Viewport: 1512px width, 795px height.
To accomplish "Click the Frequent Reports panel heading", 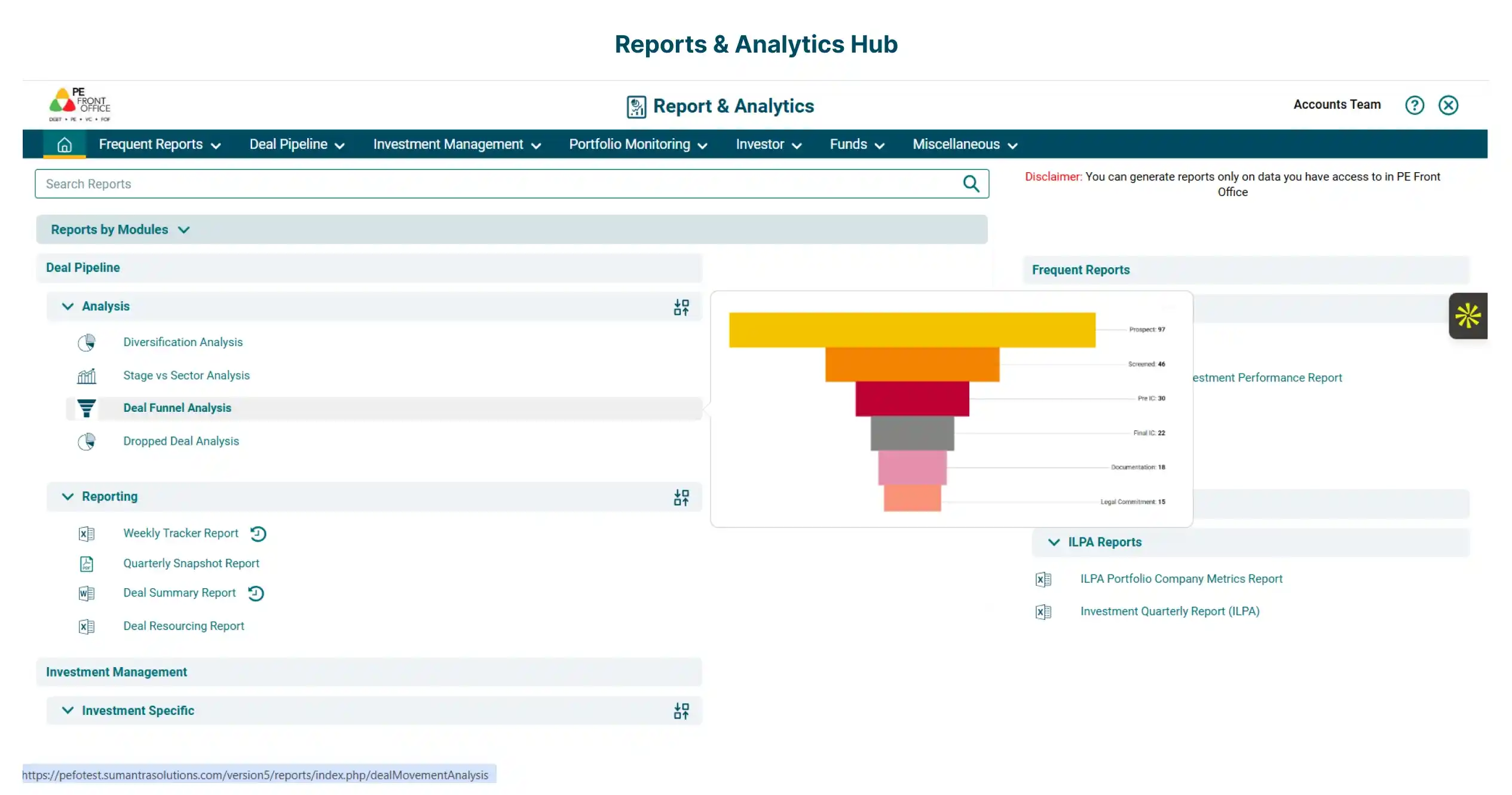I will [x=1081, y=270].
